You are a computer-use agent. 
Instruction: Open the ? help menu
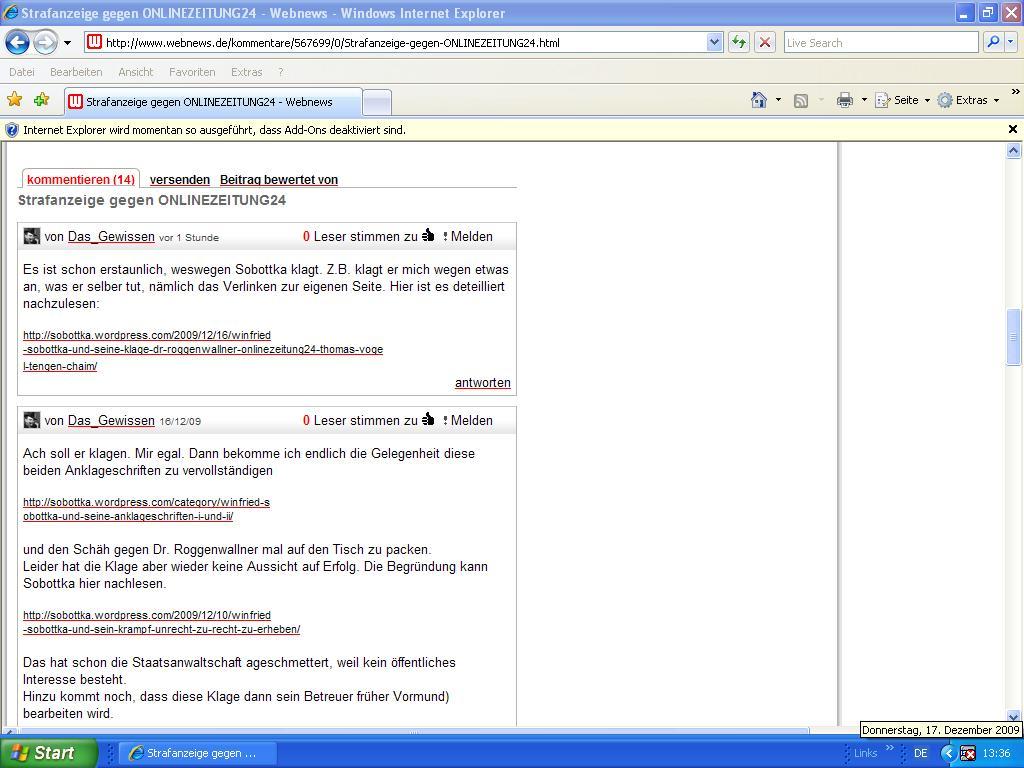click(281, 72)
